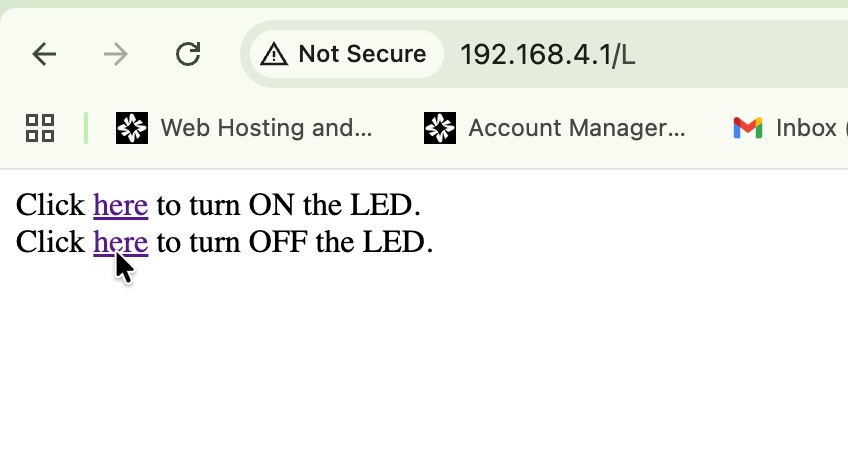This screenshot has width=848, height=452.
Task: Open the "Not Secure" site info label
Action: point(362,54)
